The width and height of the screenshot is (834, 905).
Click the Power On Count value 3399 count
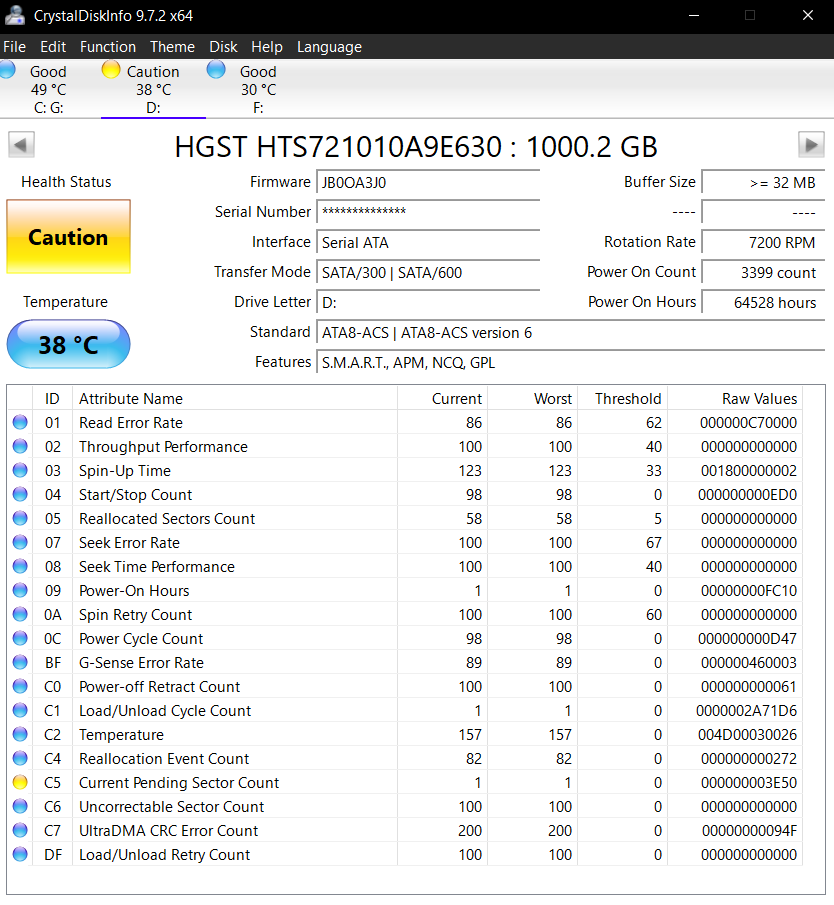[x=763, y=272]
